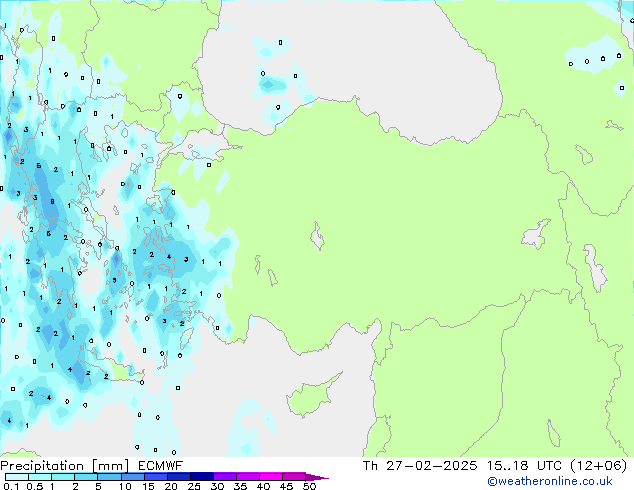Select the 0.5–1 mm legend color box

pos(40,477)
